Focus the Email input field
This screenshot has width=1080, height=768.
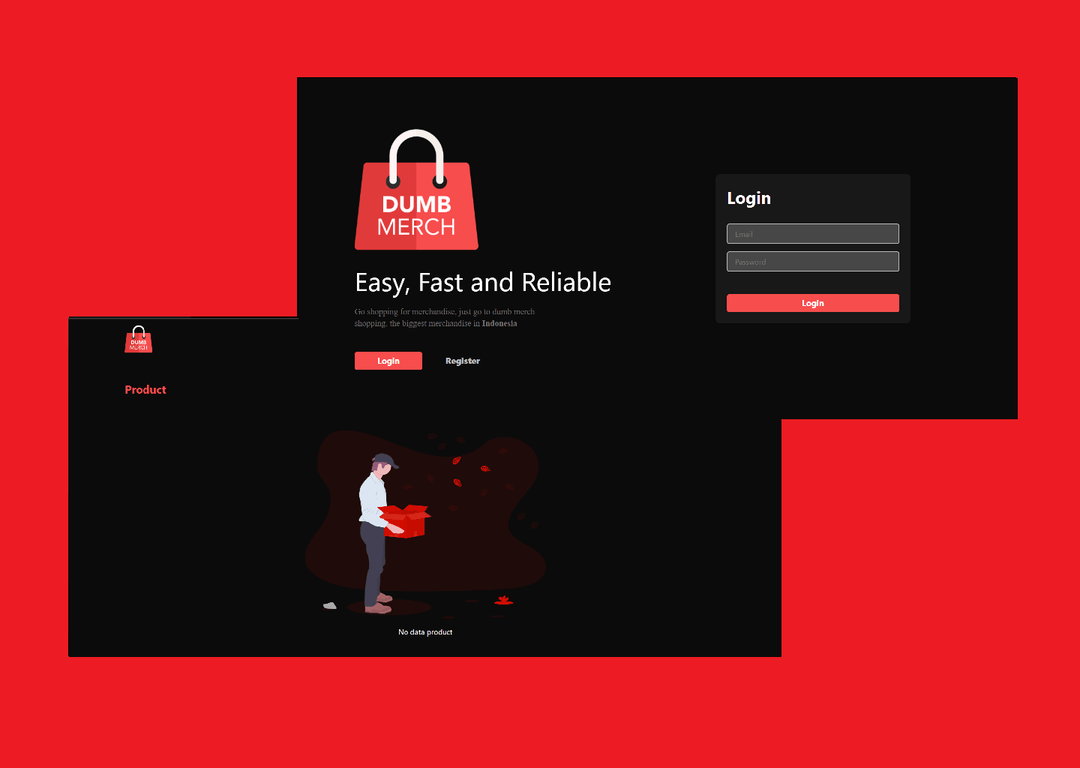(x=812, y=234)
